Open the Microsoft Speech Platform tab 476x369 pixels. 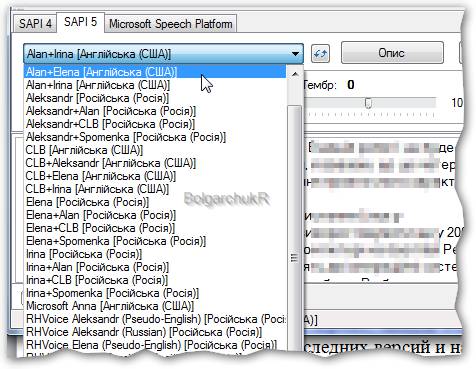click(171, 24)
